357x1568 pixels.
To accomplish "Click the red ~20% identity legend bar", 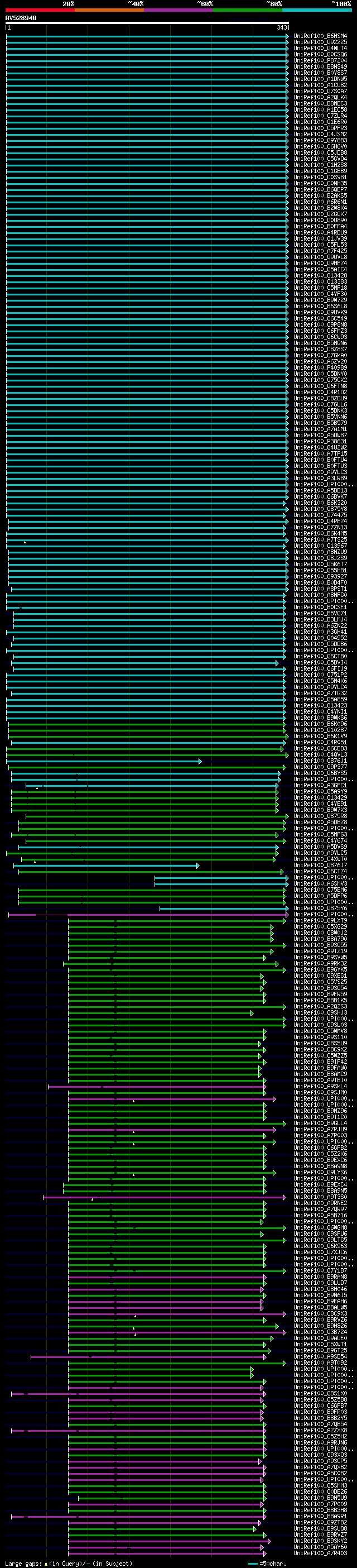I will pos(40,9).
